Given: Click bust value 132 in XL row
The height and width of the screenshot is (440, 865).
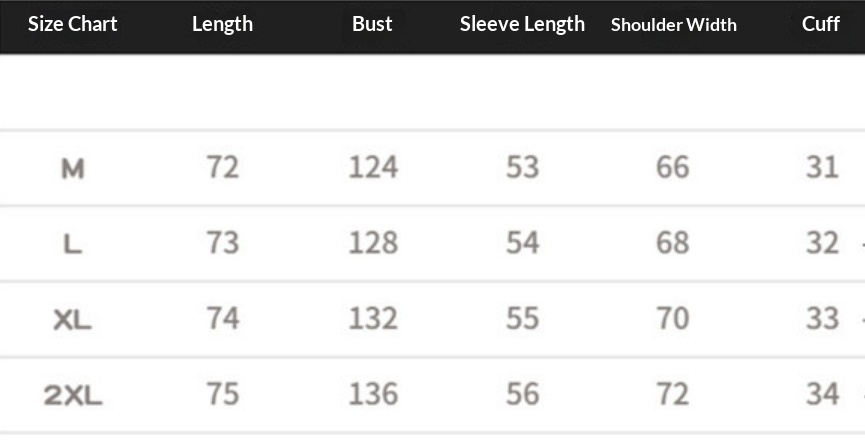Looking at the screenshot, I should tap(373, 319).
